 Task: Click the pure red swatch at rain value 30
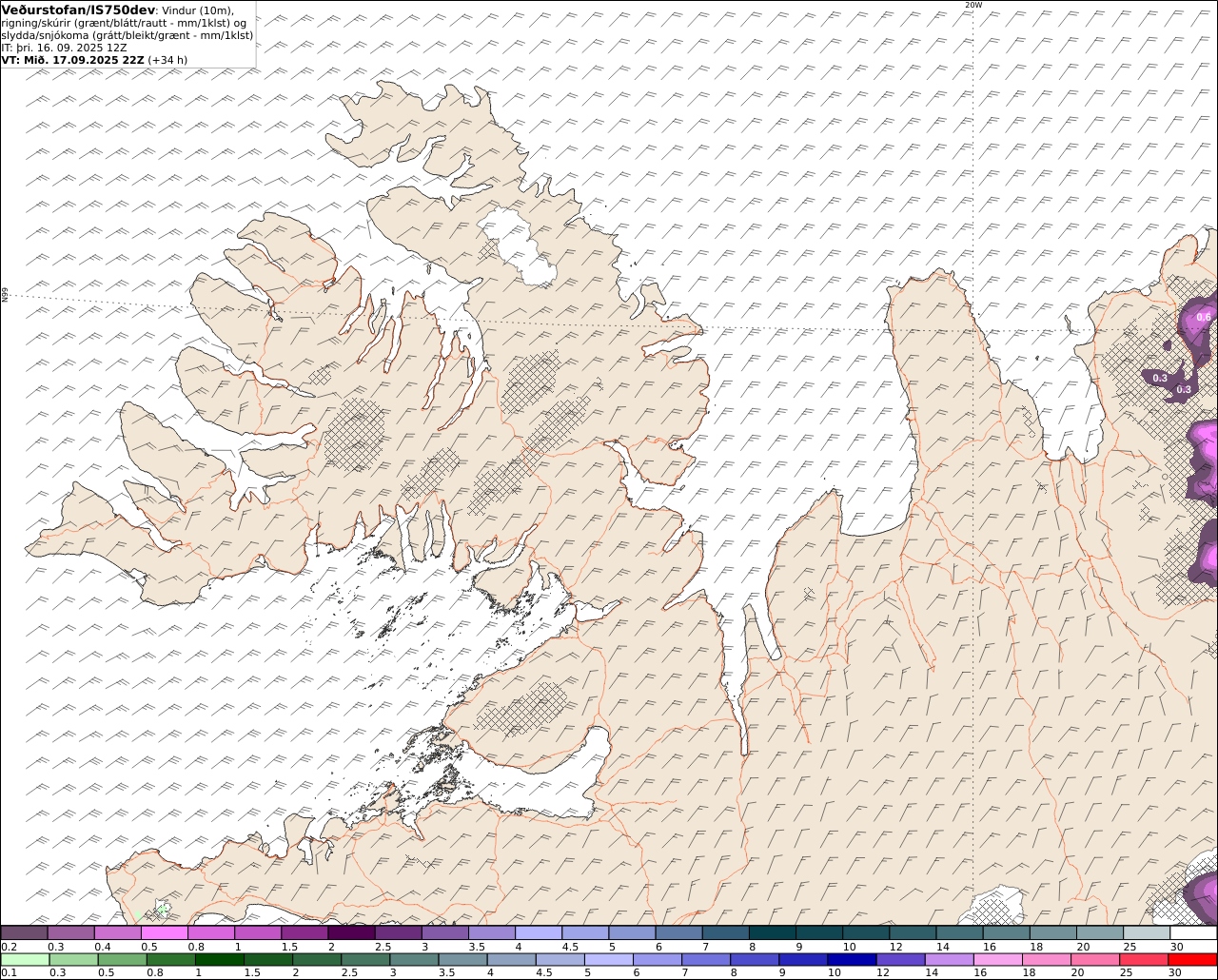point(1192,959)
